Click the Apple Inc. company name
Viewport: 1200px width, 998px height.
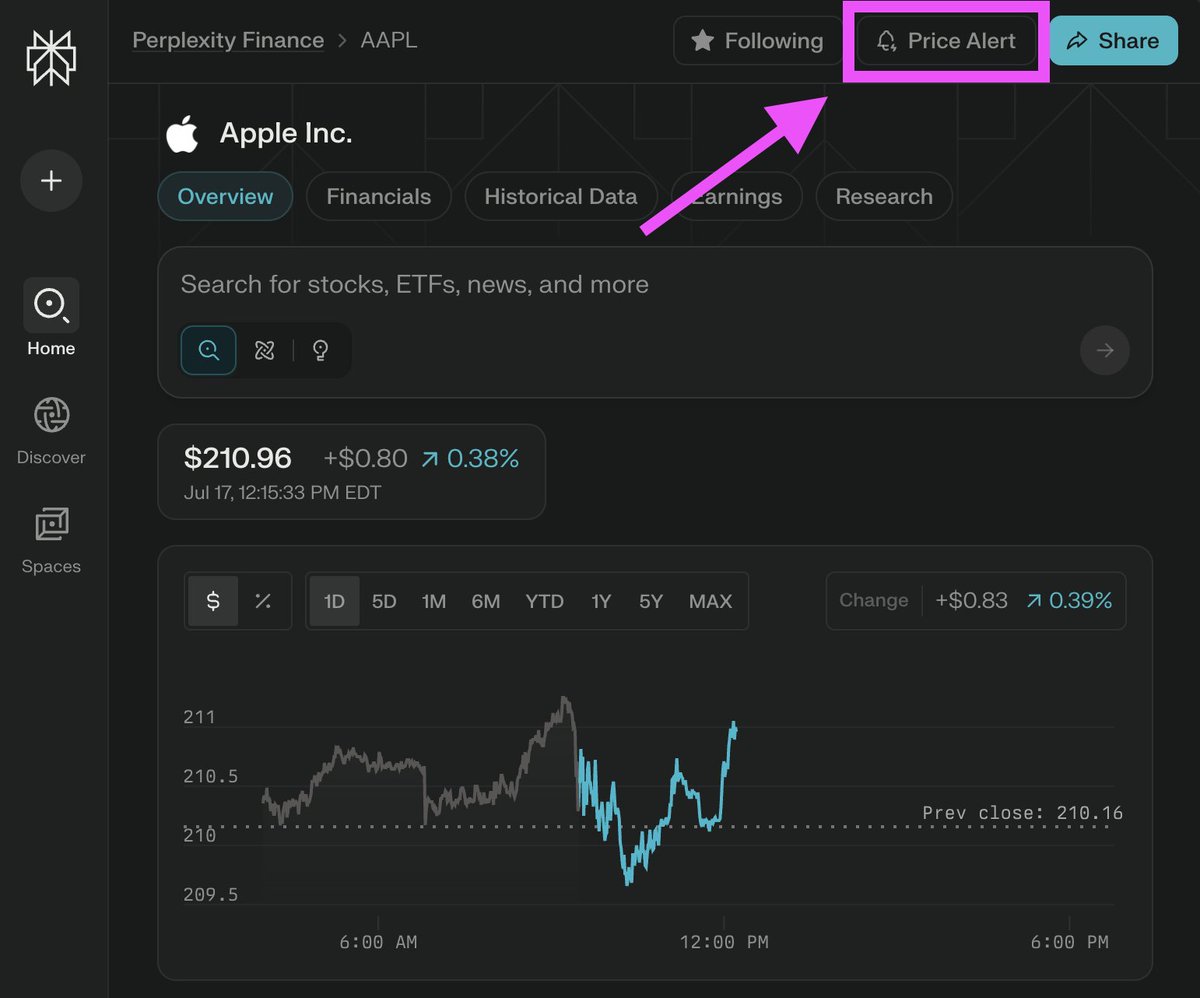[286, 133]
